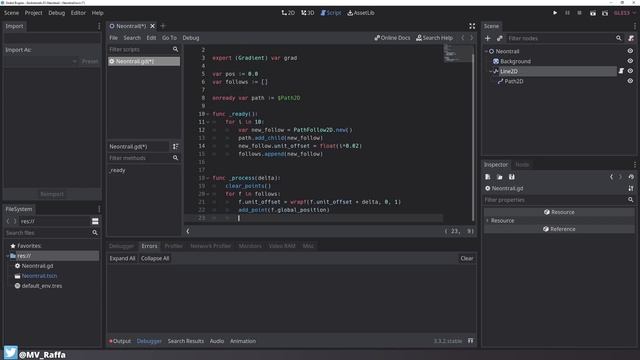Toggle script editor distraction-free mode
Viewport: 640px width, 360px height.
point(472,26)
